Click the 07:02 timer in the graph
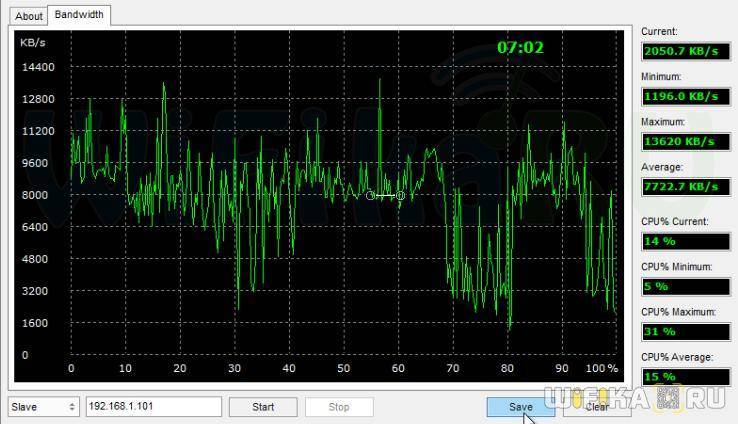 point(520,48)
